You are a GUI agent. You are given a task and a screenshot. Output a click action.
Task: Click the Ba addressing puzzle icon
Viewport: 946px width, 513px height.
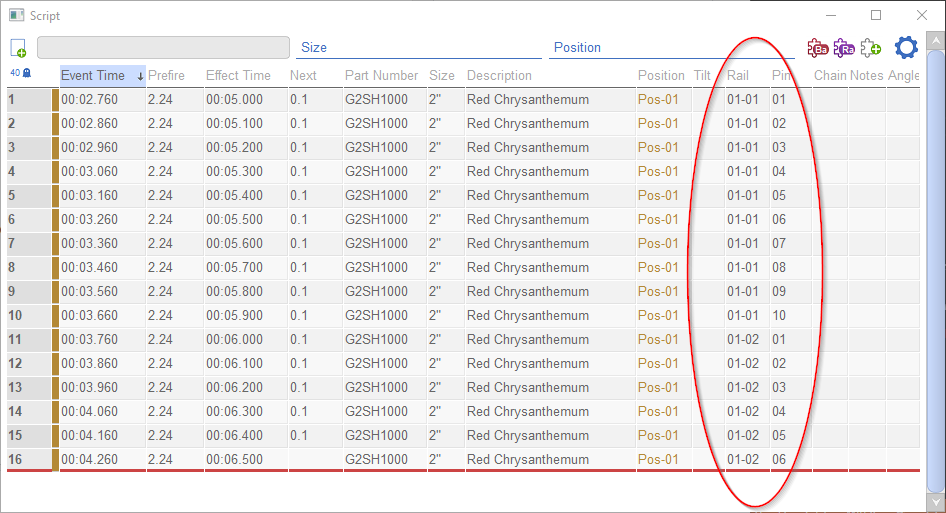pyautogui.click(x=818, y=48)
